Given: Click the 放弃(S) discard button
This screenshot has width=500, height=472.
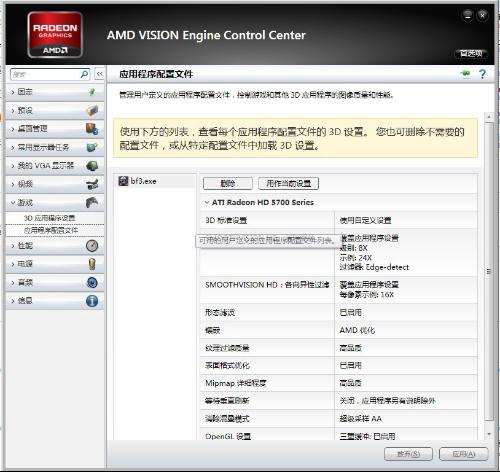Looking at the screenshot, I should pos(408,454).
